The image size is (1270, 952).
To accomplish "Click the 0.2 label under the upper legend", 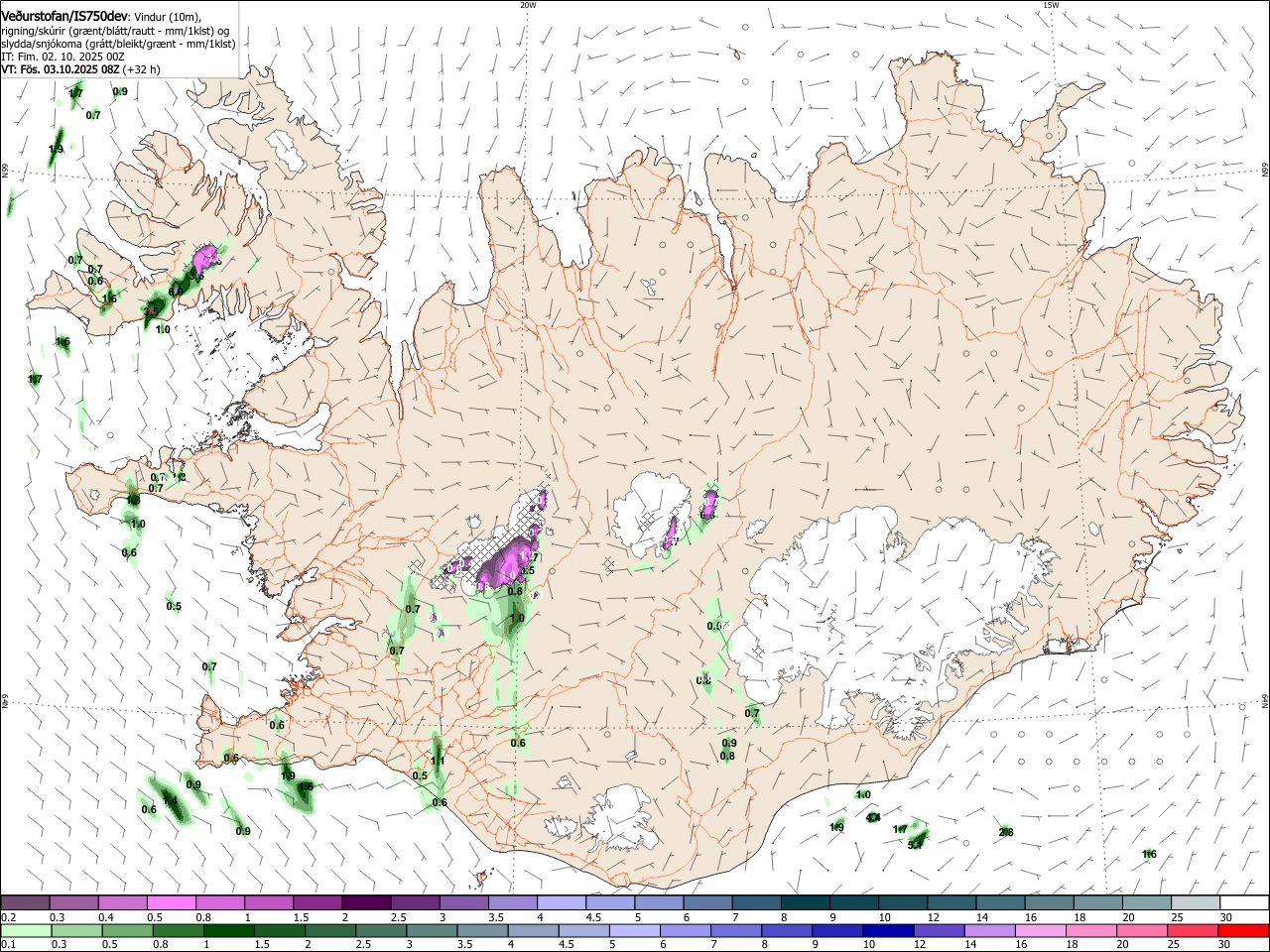I will coord(8,917).
